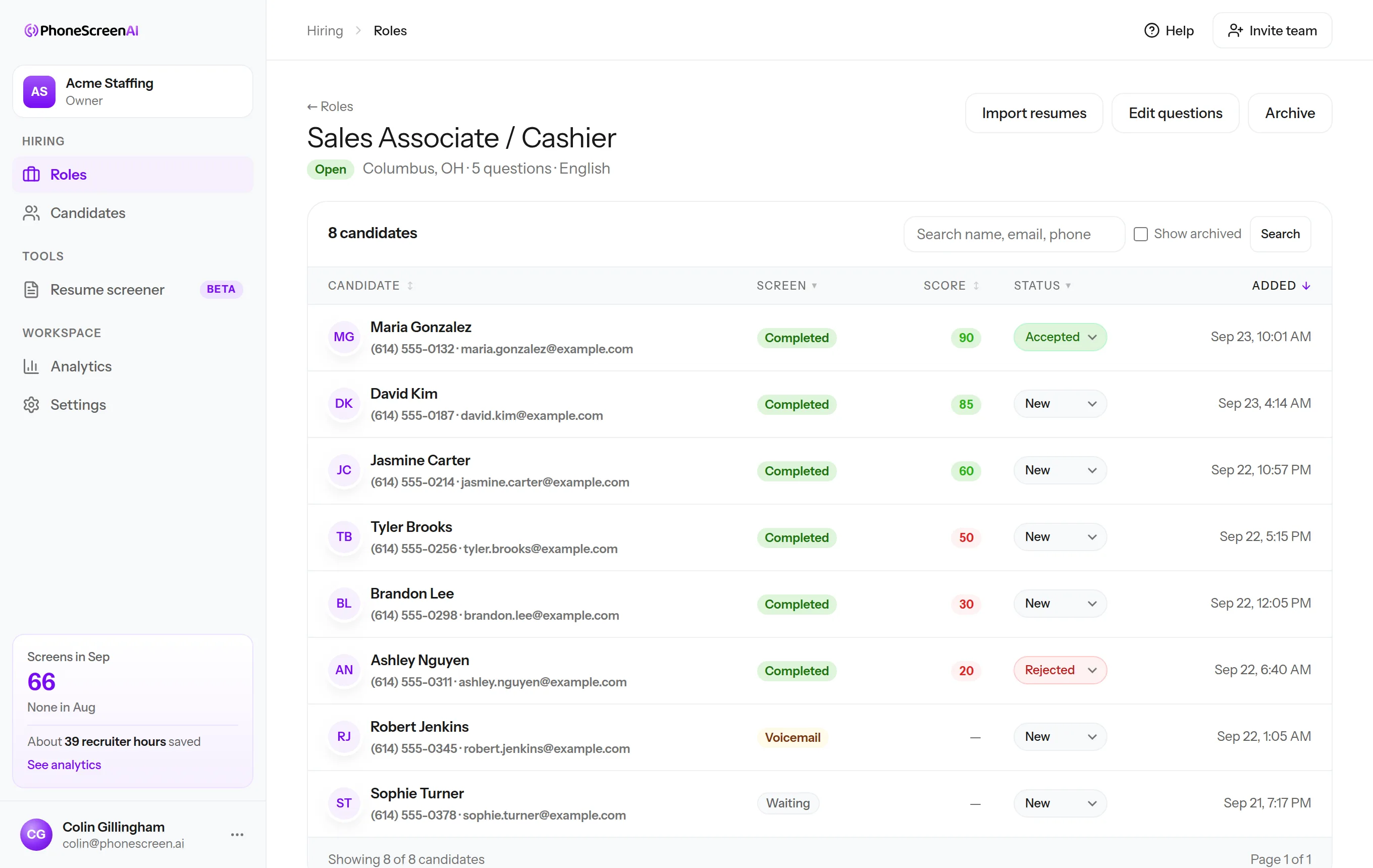This screenshot has height=868, width=1373.
Task: Click Tyler Brooks's TB avatar
Action: point(344,537)
